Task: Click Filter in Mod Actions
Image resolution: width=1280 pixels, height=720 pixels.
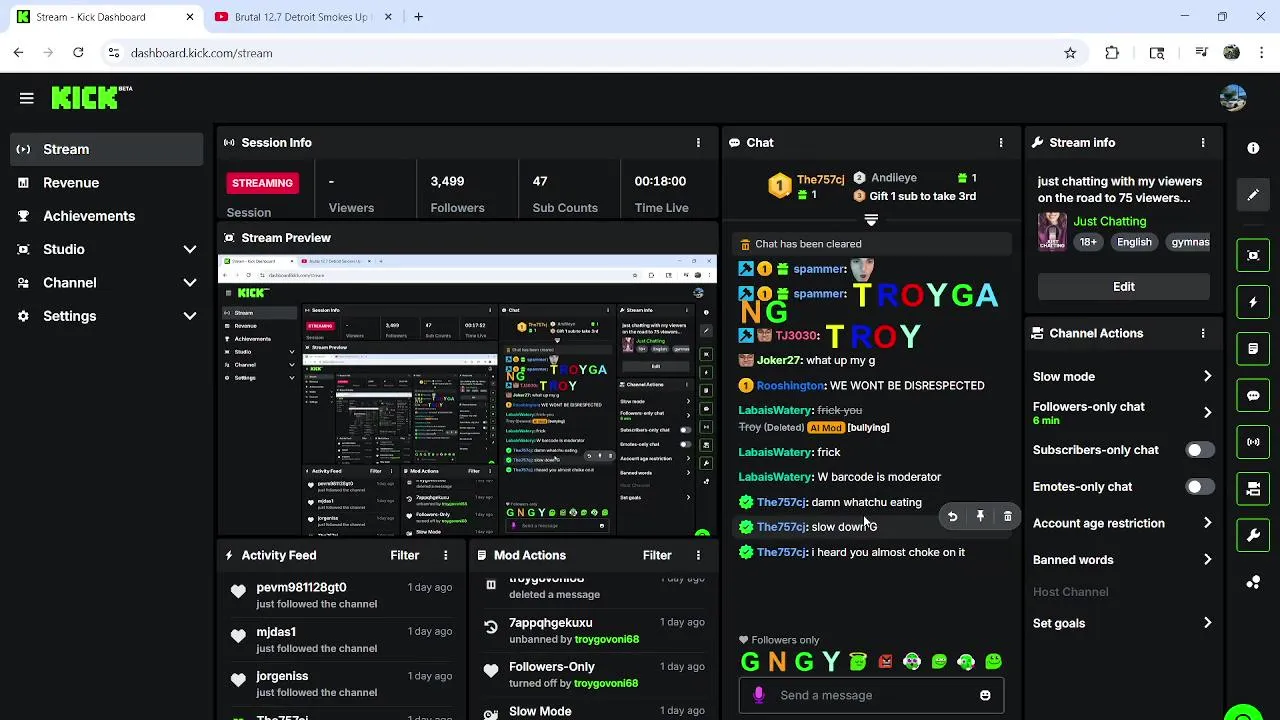Action: 657,556
